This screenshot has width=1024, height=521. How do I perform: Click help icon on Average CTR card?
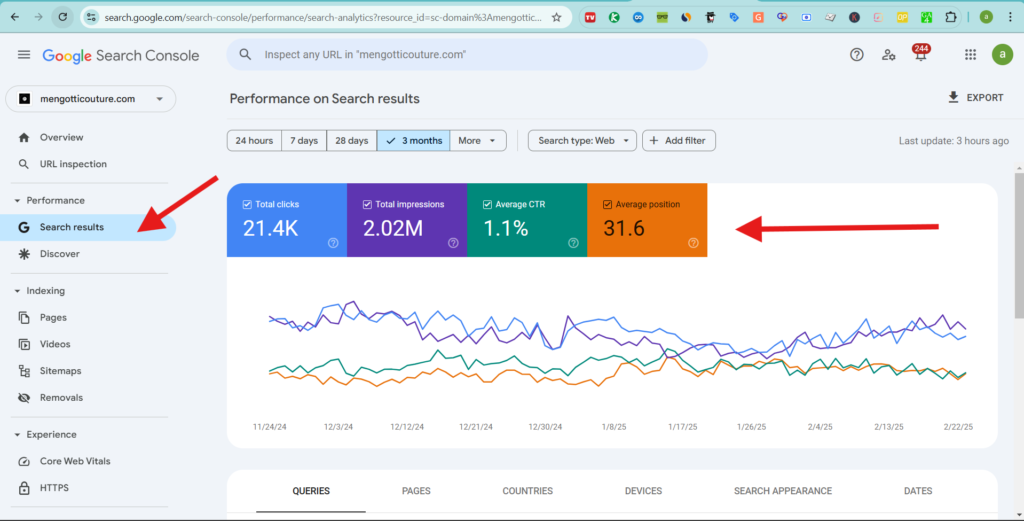point(573,243)
